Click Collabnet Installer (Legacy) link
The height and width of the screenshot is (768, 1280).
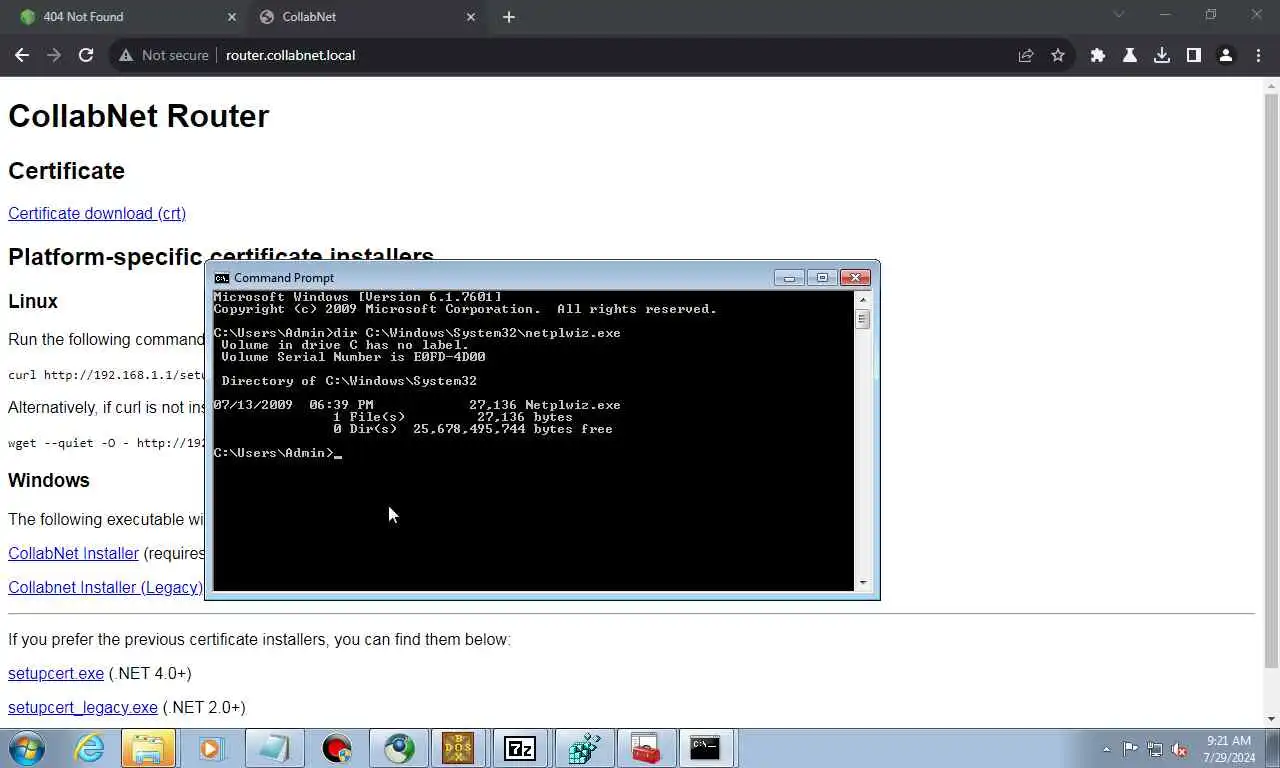105,587
